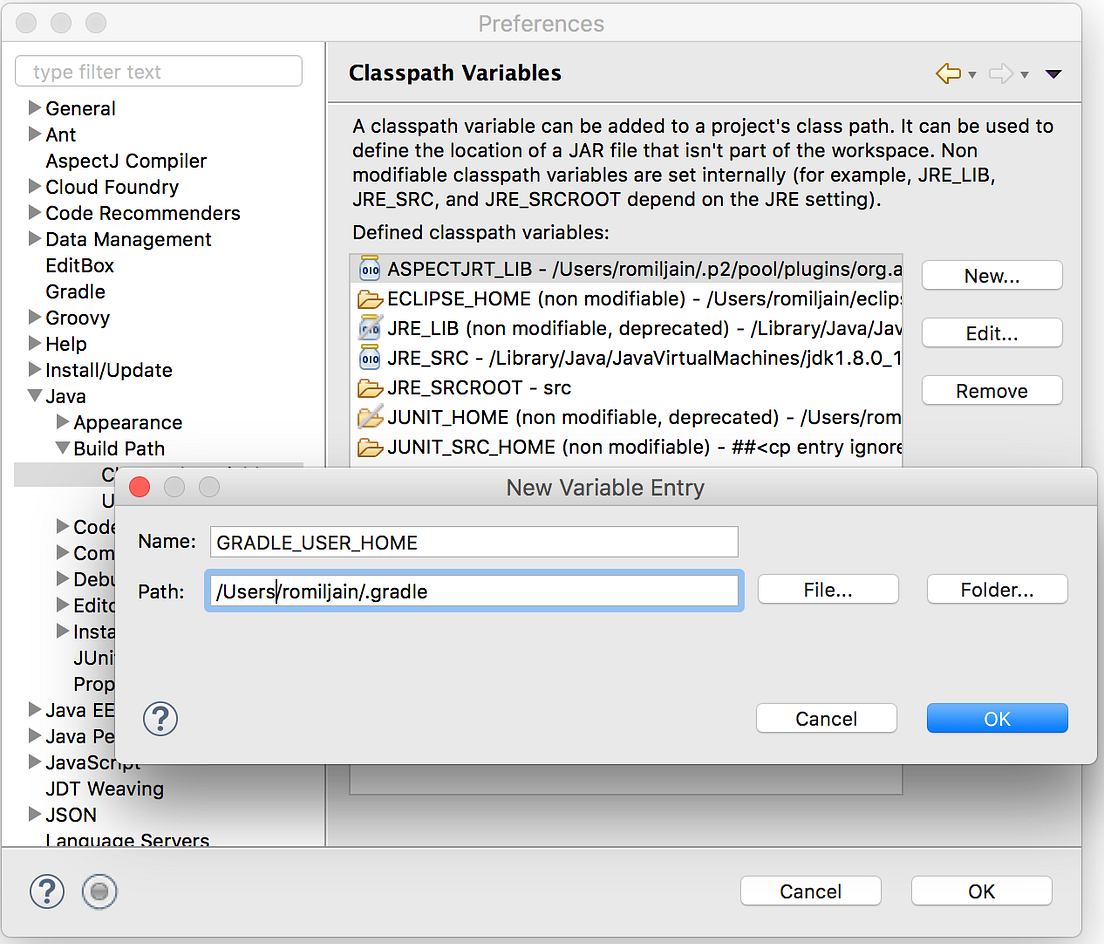
Task: Expand the General preferences category
Action: 33,108
